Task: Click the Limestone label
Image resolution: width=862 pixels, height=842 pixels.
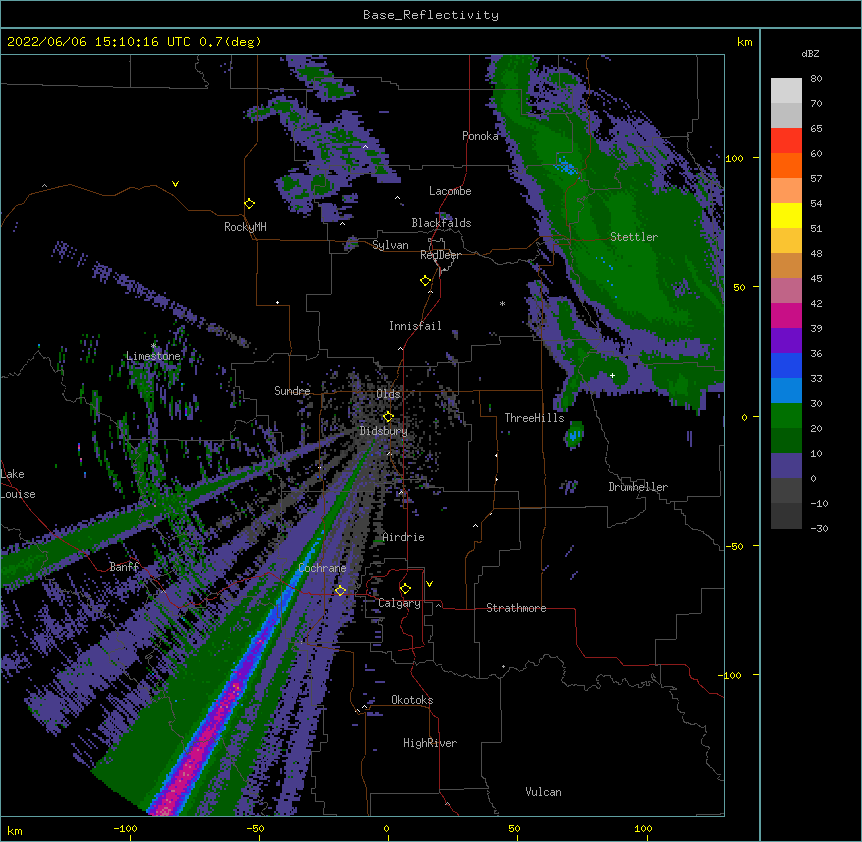Action: tap(153, 356)
